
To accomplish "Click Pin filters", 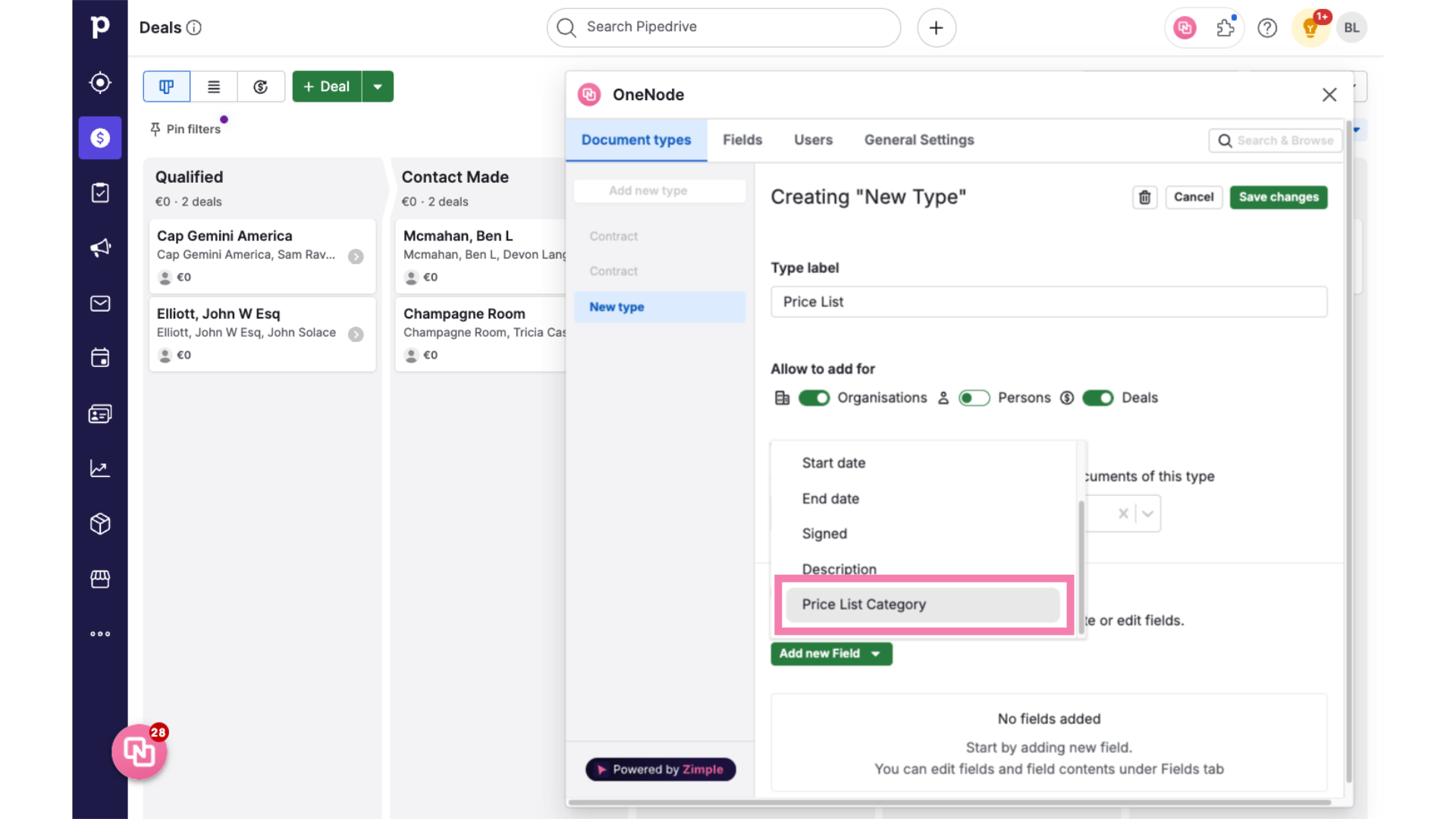I will pyautogui.click(x=186, y=130).
